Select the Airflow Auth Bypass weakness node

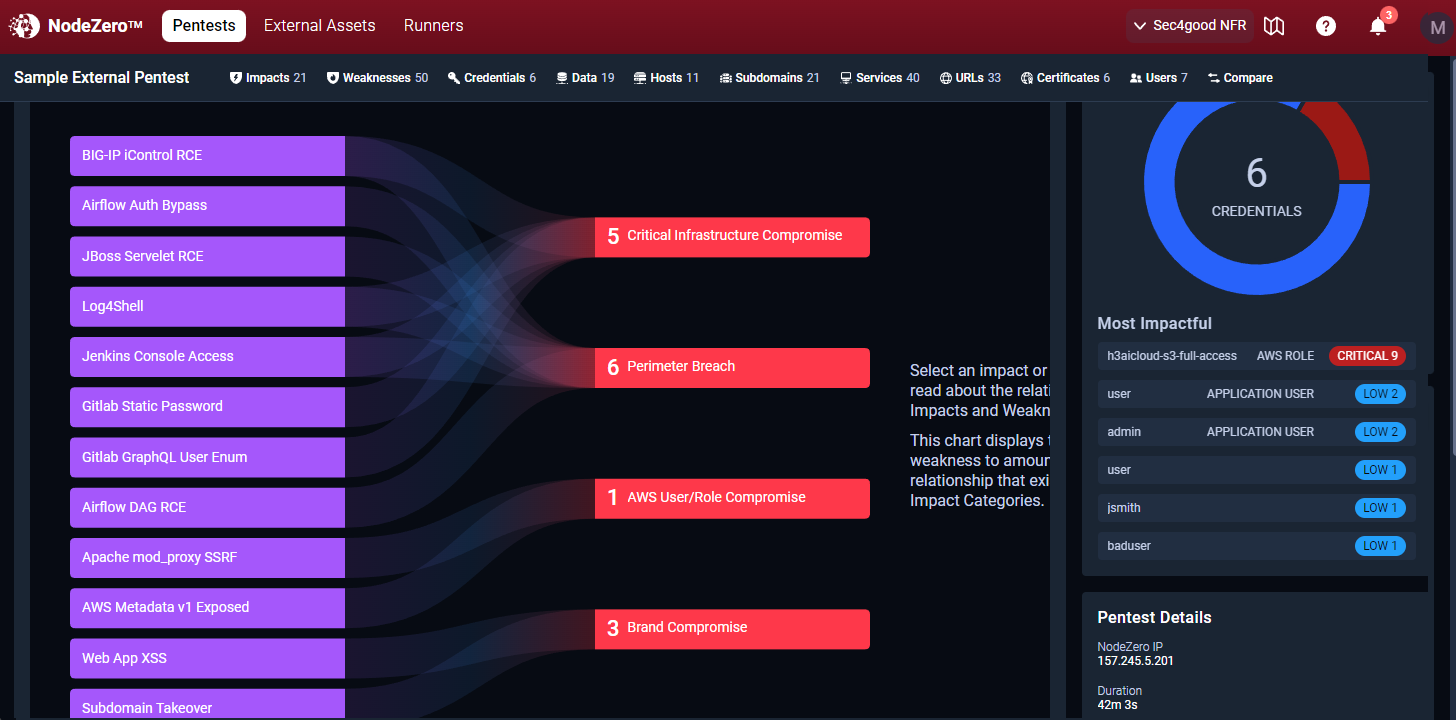(x=207, y=206)
